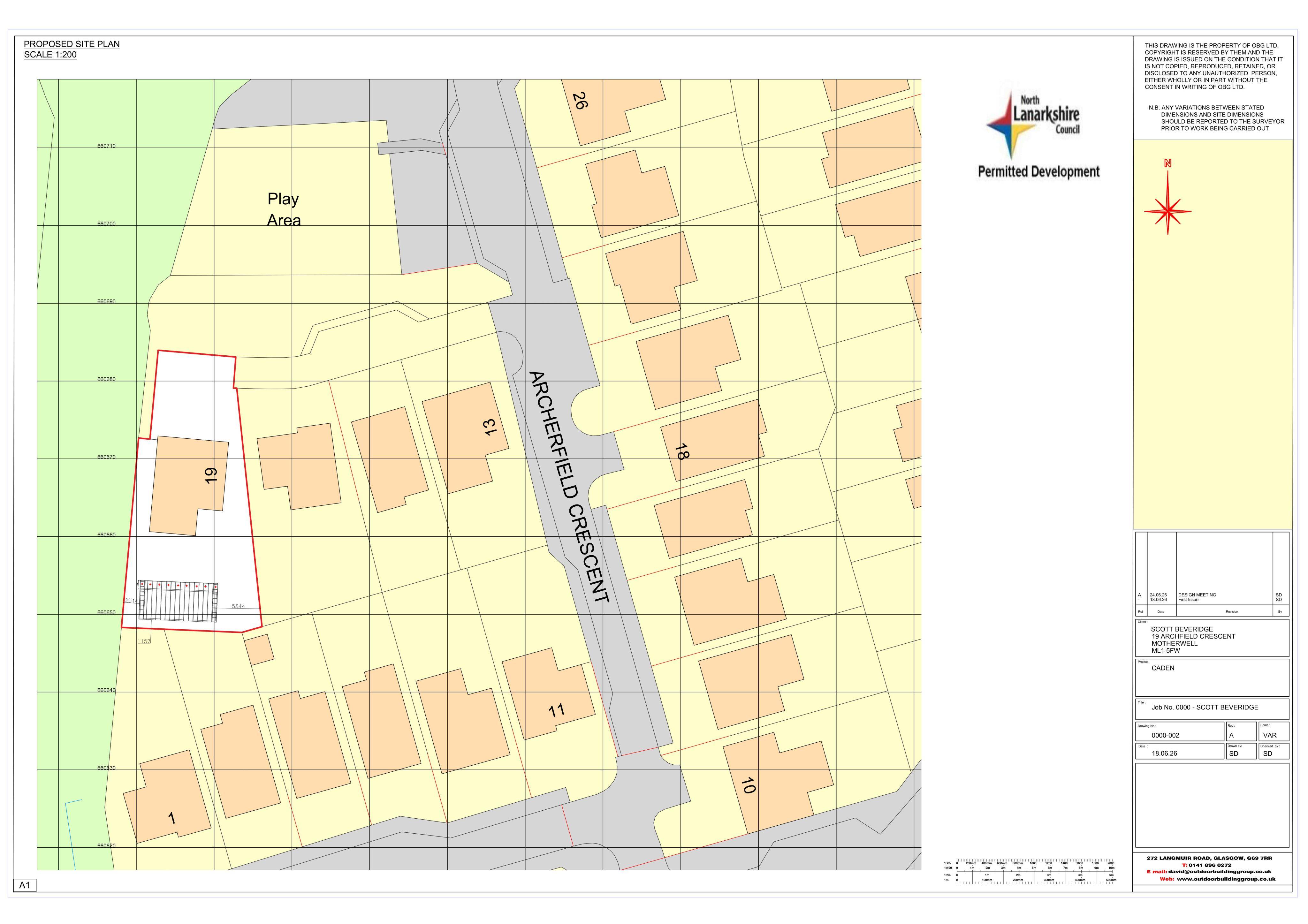Click the grid coordinate 660680
This screenshot has height=924, width=1308.
tap(106, 379)
